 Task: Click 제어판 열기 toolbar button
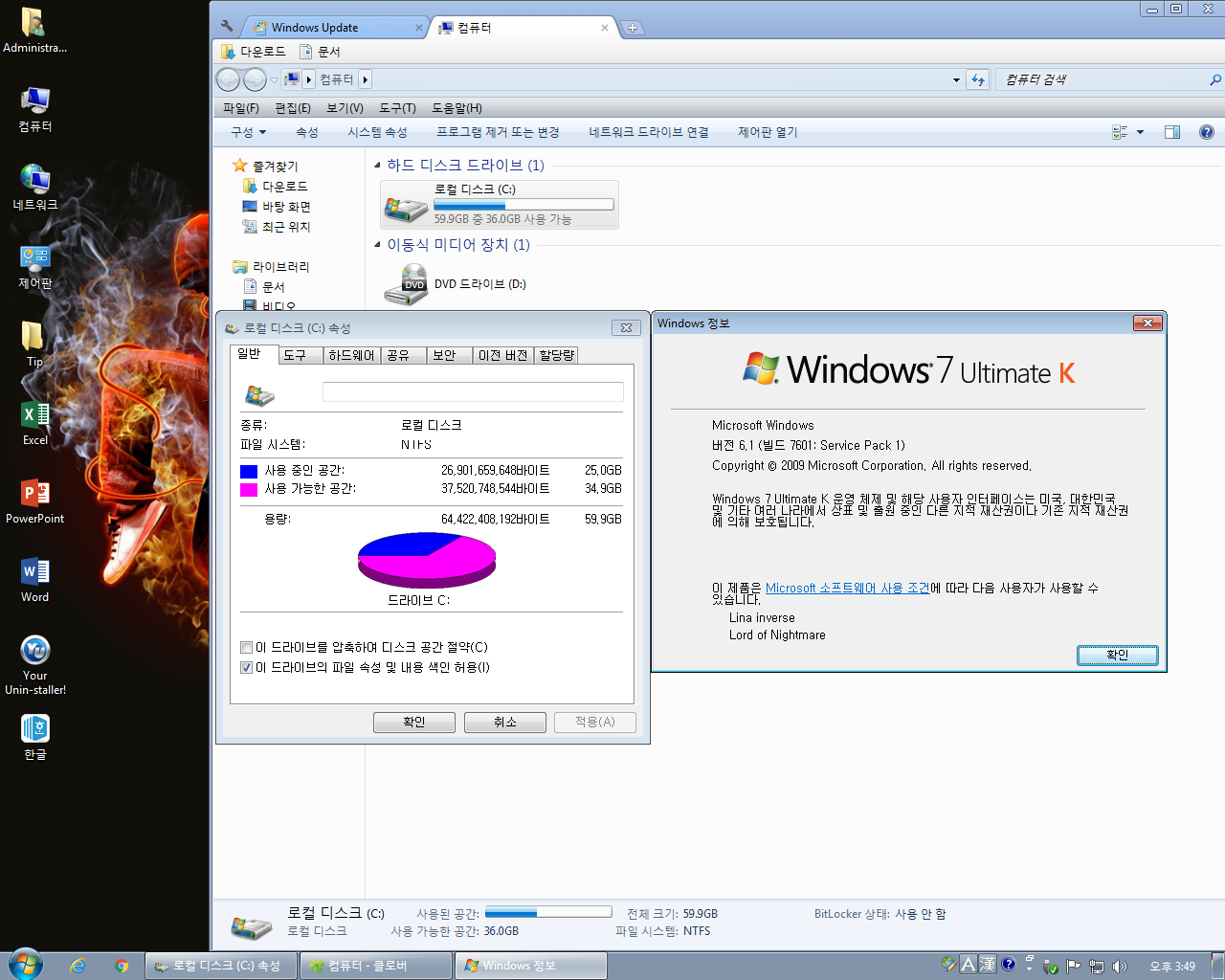tap(768, 132)
